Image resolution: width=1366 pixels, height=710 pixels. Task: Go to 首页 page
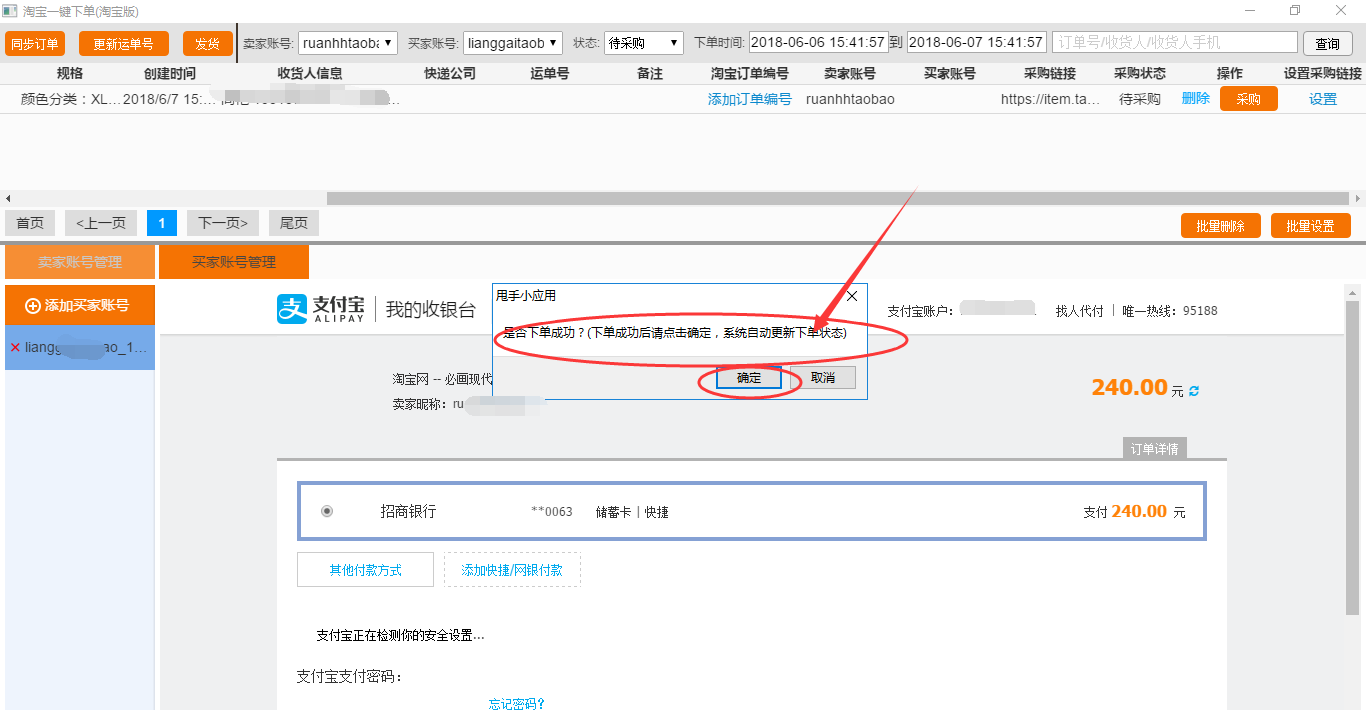coord(30,223)
